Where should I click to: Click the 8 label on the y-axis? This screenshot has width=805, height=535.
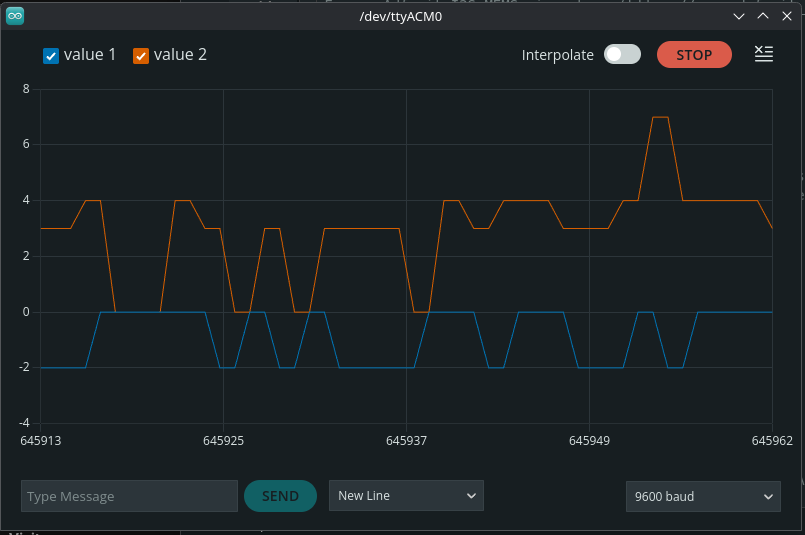(x=26, y=89)
